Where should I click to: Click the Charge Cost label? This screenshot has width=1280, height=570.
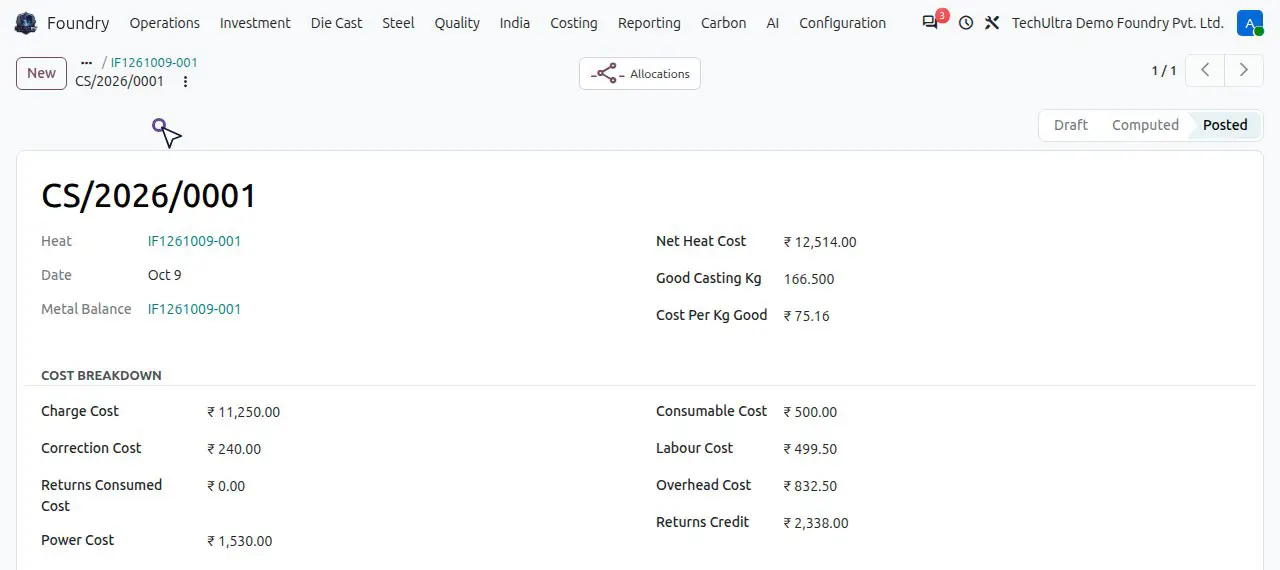tap(80, 411)
